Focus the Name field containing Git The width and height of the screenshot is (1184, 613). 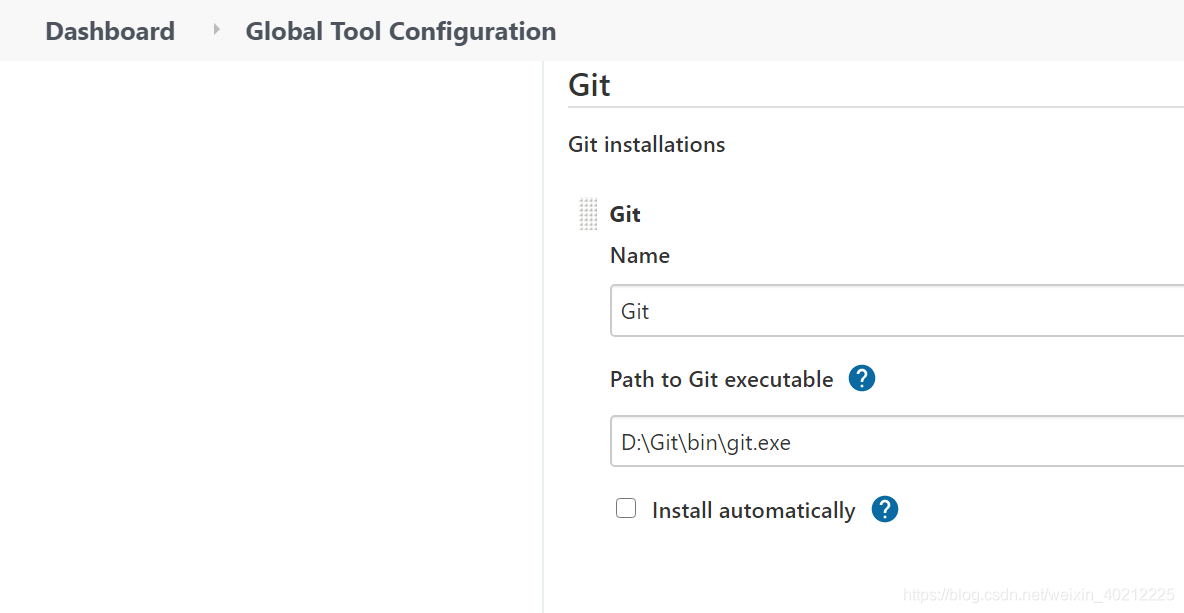pyautogui.click(x=896, y=311)
